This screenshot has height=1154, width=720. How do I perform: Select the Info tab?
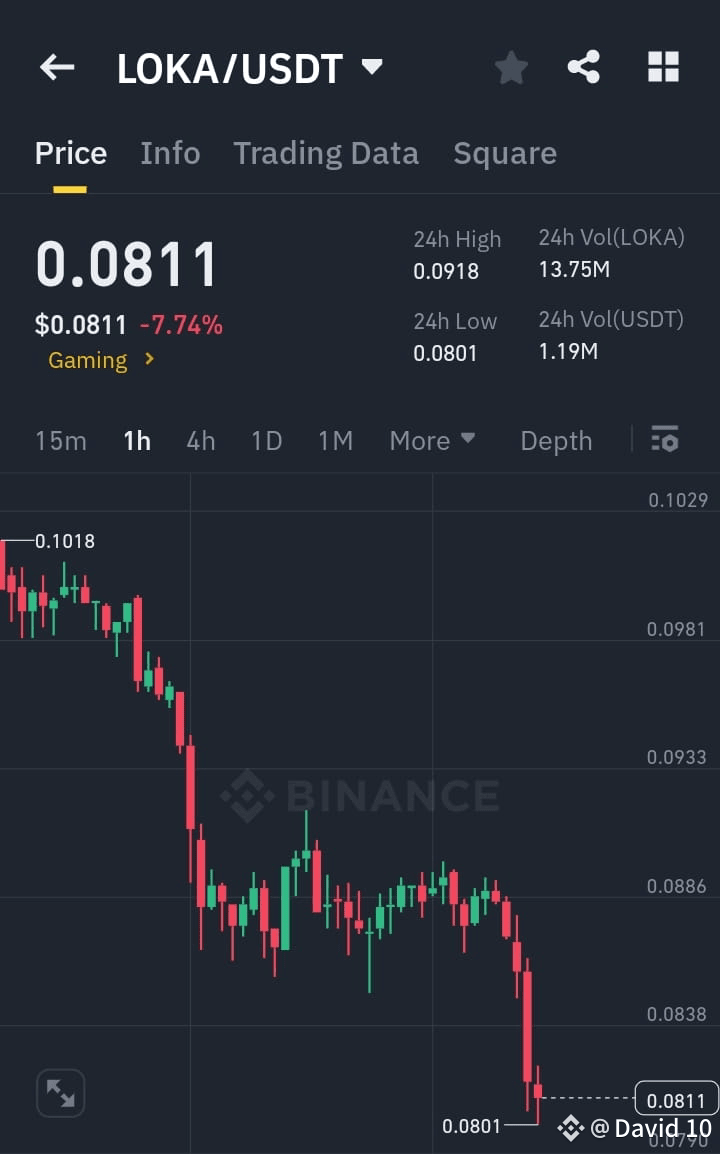click(170, 153)
